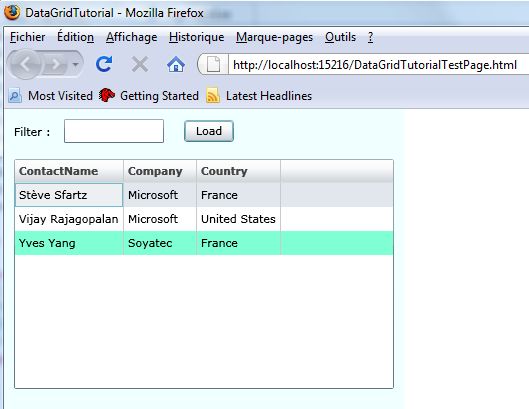Sort by the Country column header
Image resolution: width=529 pixels, height=409 pixels.
click(x=238, y=171)
